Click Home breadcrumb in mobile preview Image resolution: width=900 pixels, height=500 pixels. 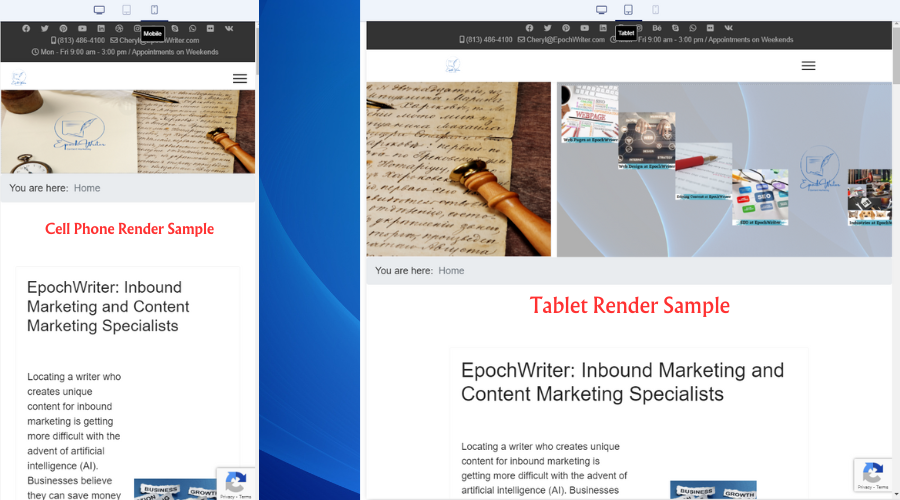87,188
